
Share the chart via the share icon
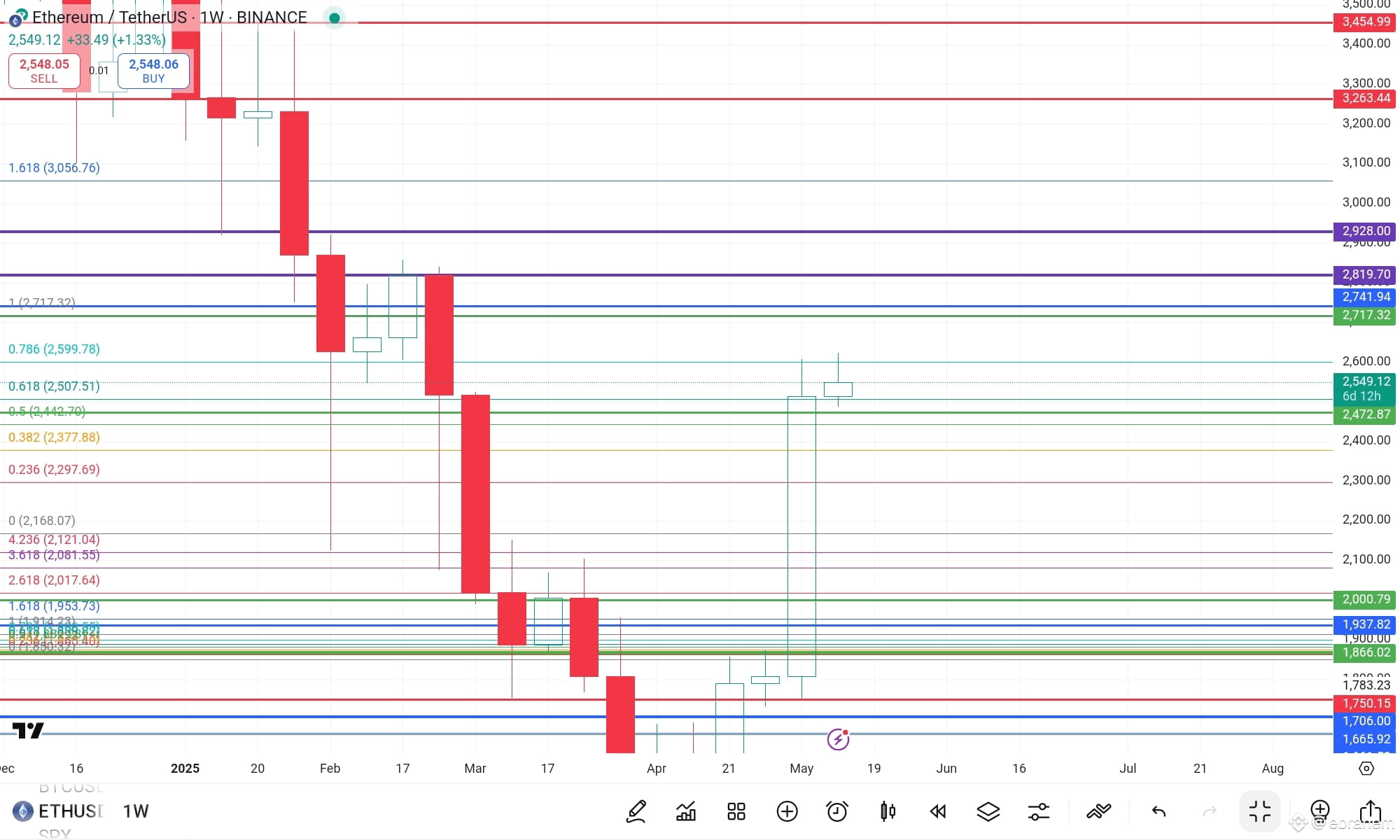1370,811
